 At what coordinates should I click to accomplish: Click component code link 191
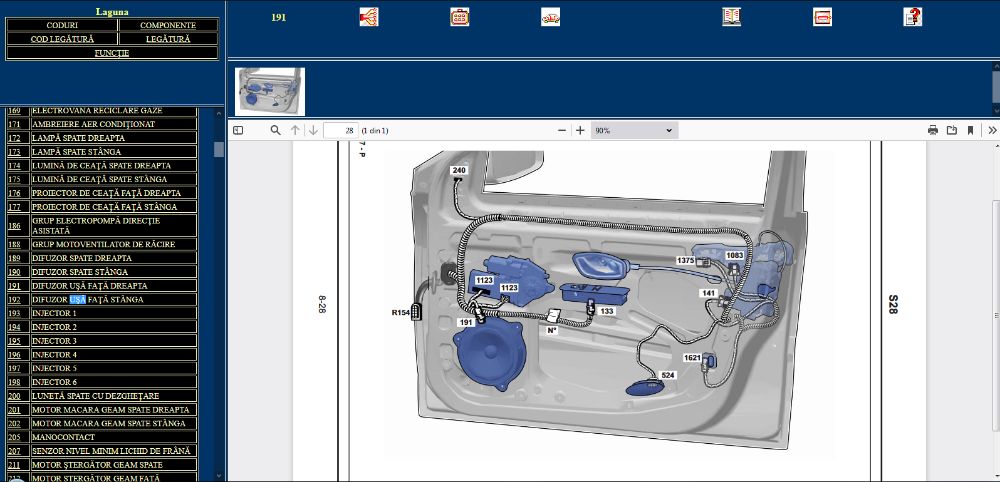(14, 286)
